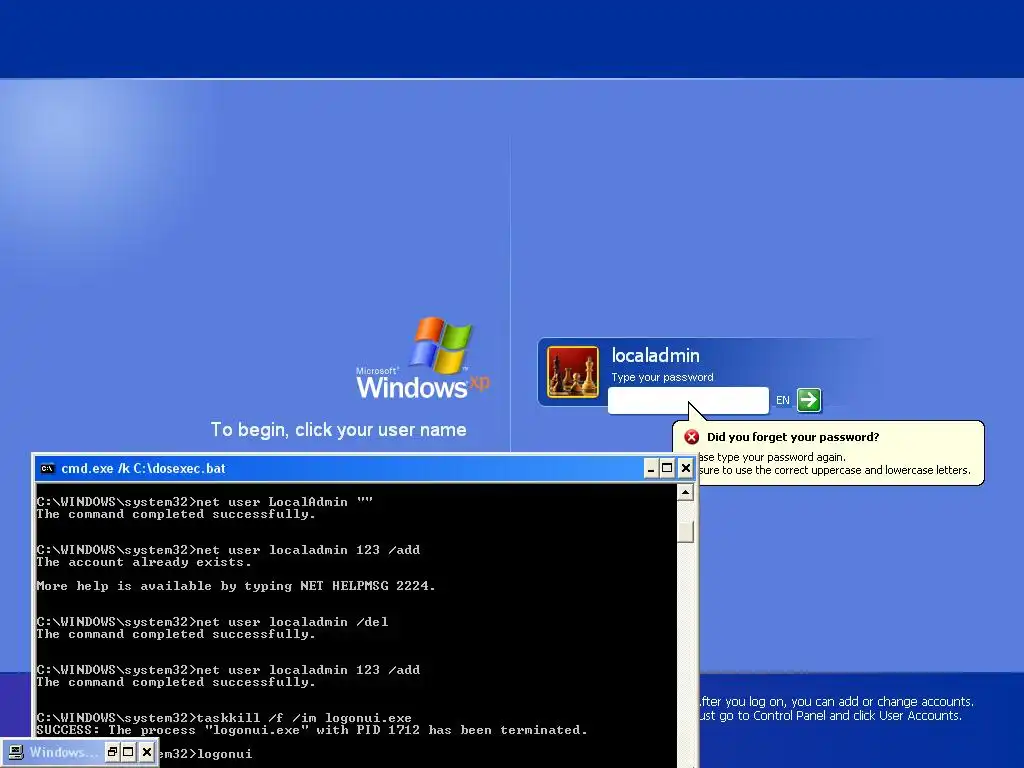This screenshot has width=1024, height=768.
Task: Click the 'The account already exists.' line
Action: tap(144, 562)
